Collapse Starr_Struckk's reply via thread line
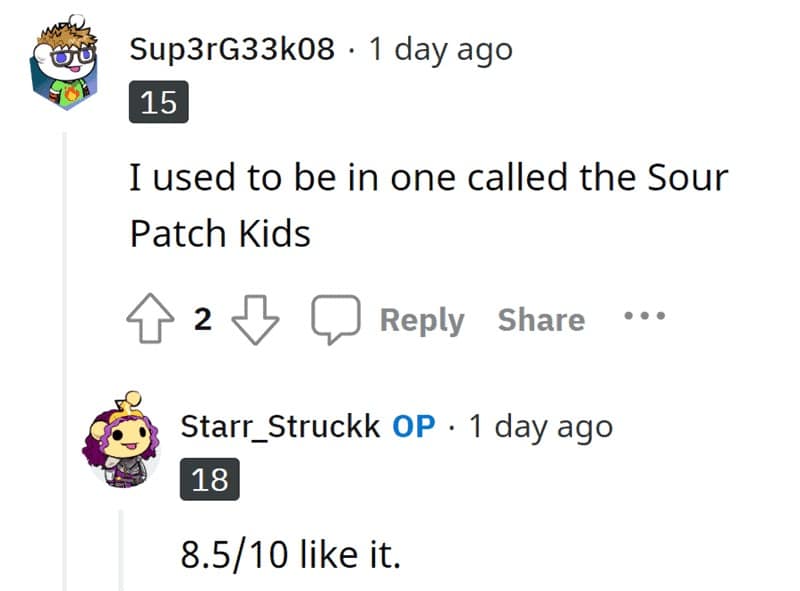The image size is (800, 591). (121, 549)
